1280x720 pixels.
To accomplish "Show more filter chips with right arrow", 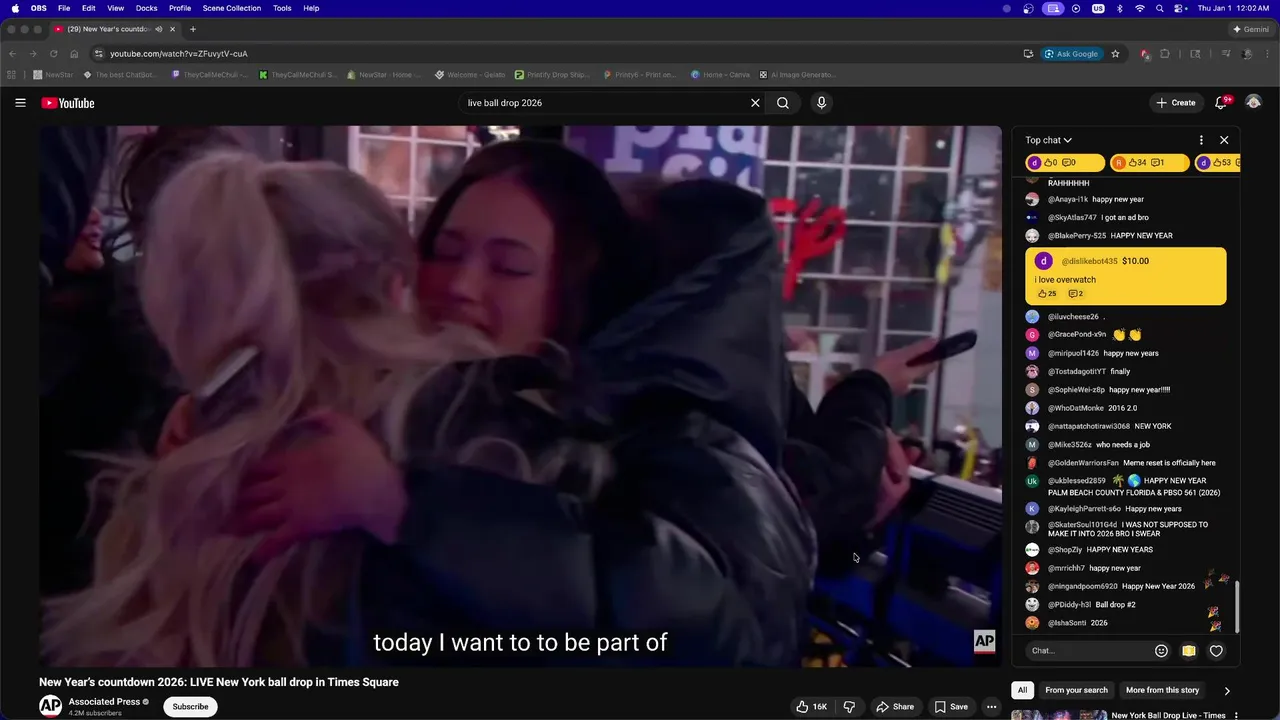I will point(1227,690).
